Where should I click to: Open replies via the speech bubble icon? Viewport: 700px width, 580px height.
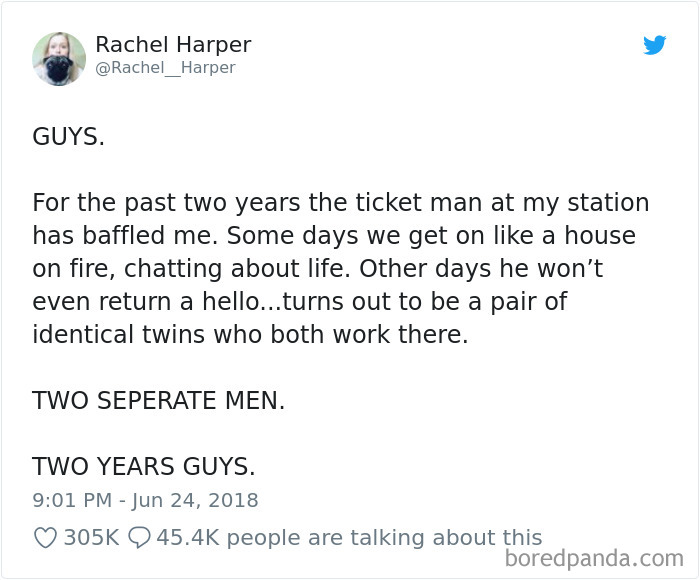point(139,538)
